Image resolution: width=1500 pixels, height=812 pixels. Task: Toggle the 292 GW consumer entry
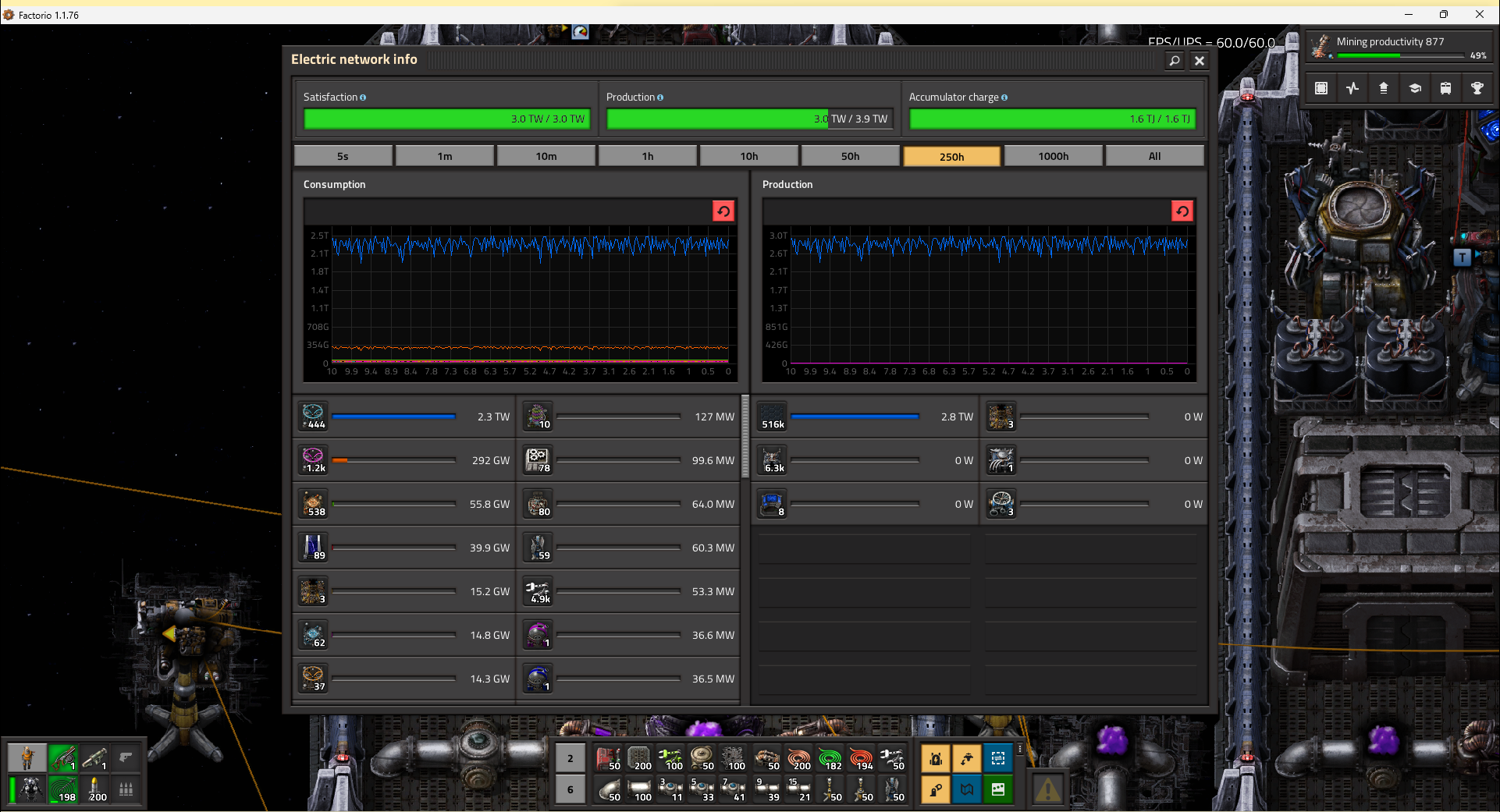(404, 460)
